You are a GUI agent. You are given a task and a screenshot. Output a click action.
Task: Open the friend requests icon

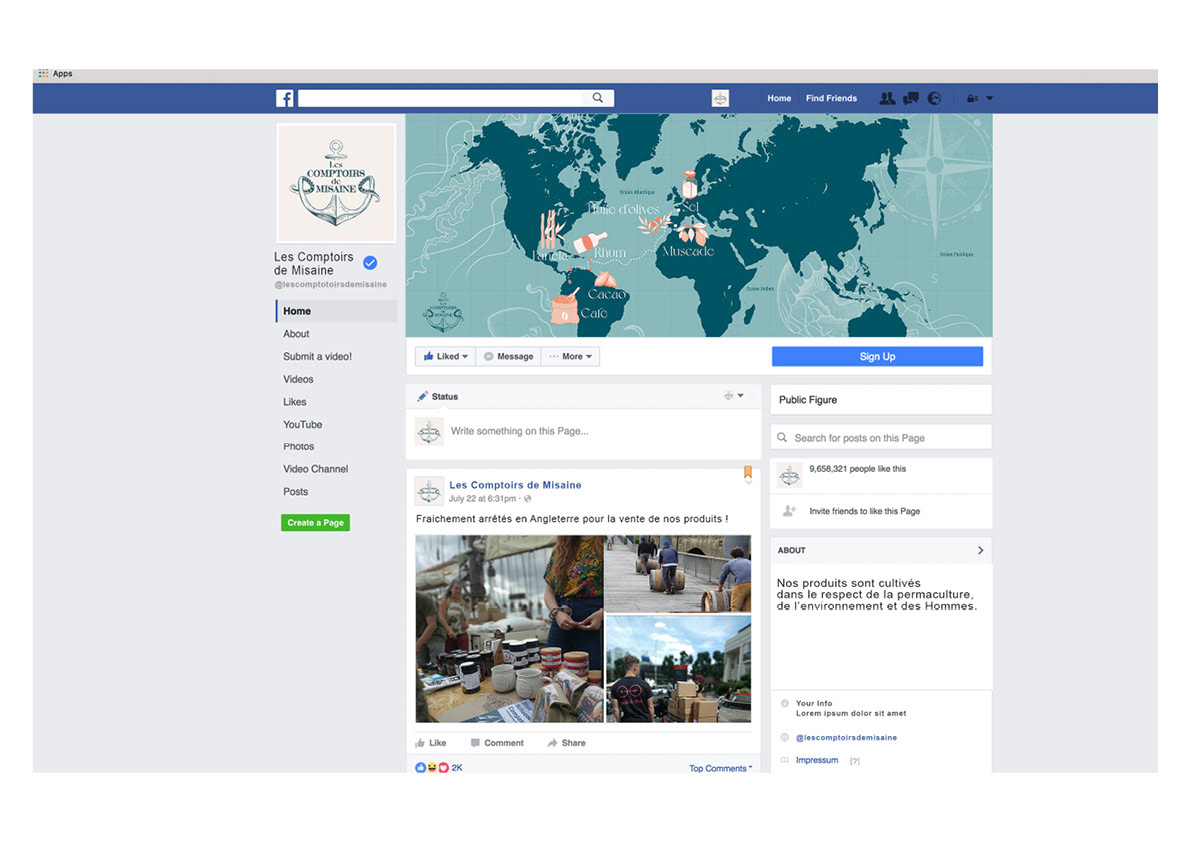coord(886,98)
